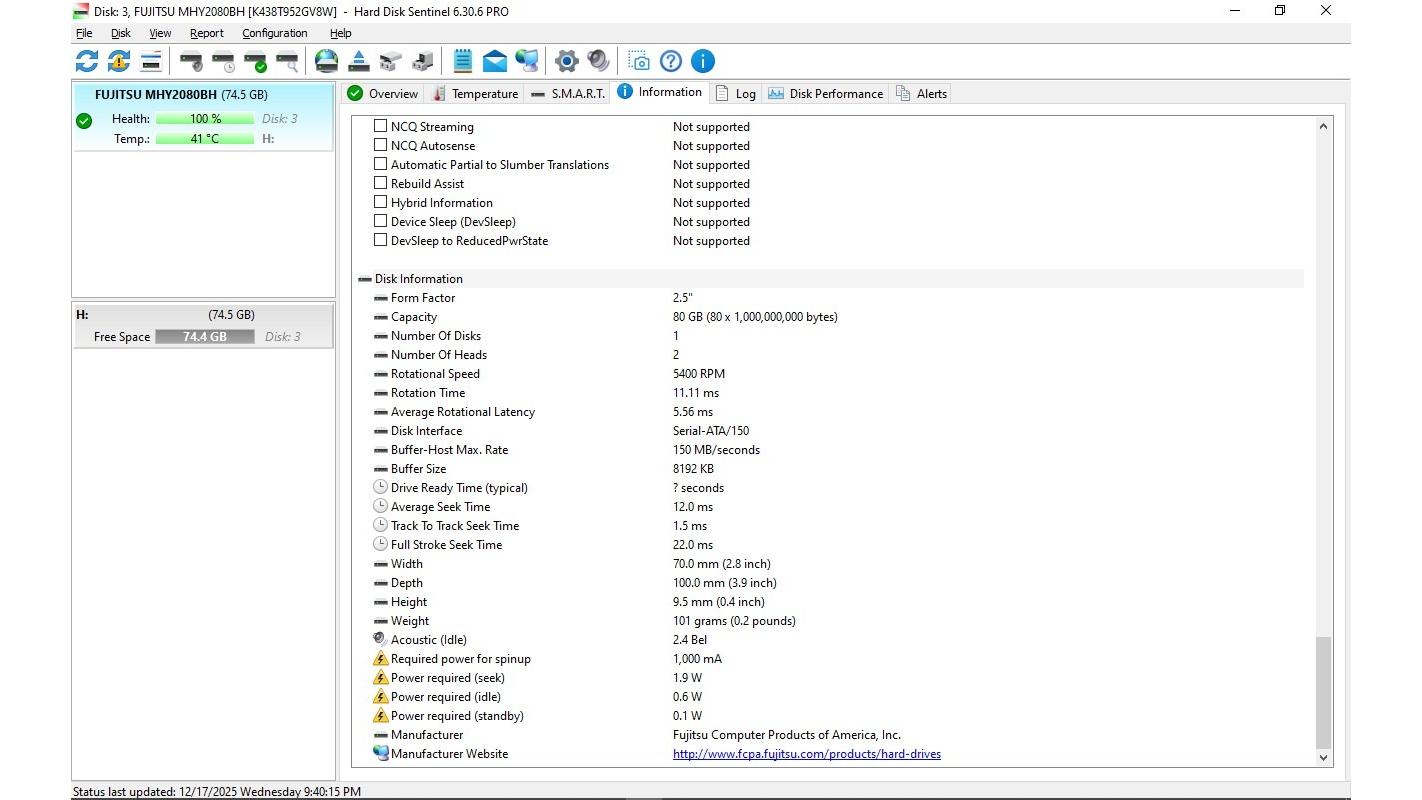Open help with the question mark icon

coord(671,61)
